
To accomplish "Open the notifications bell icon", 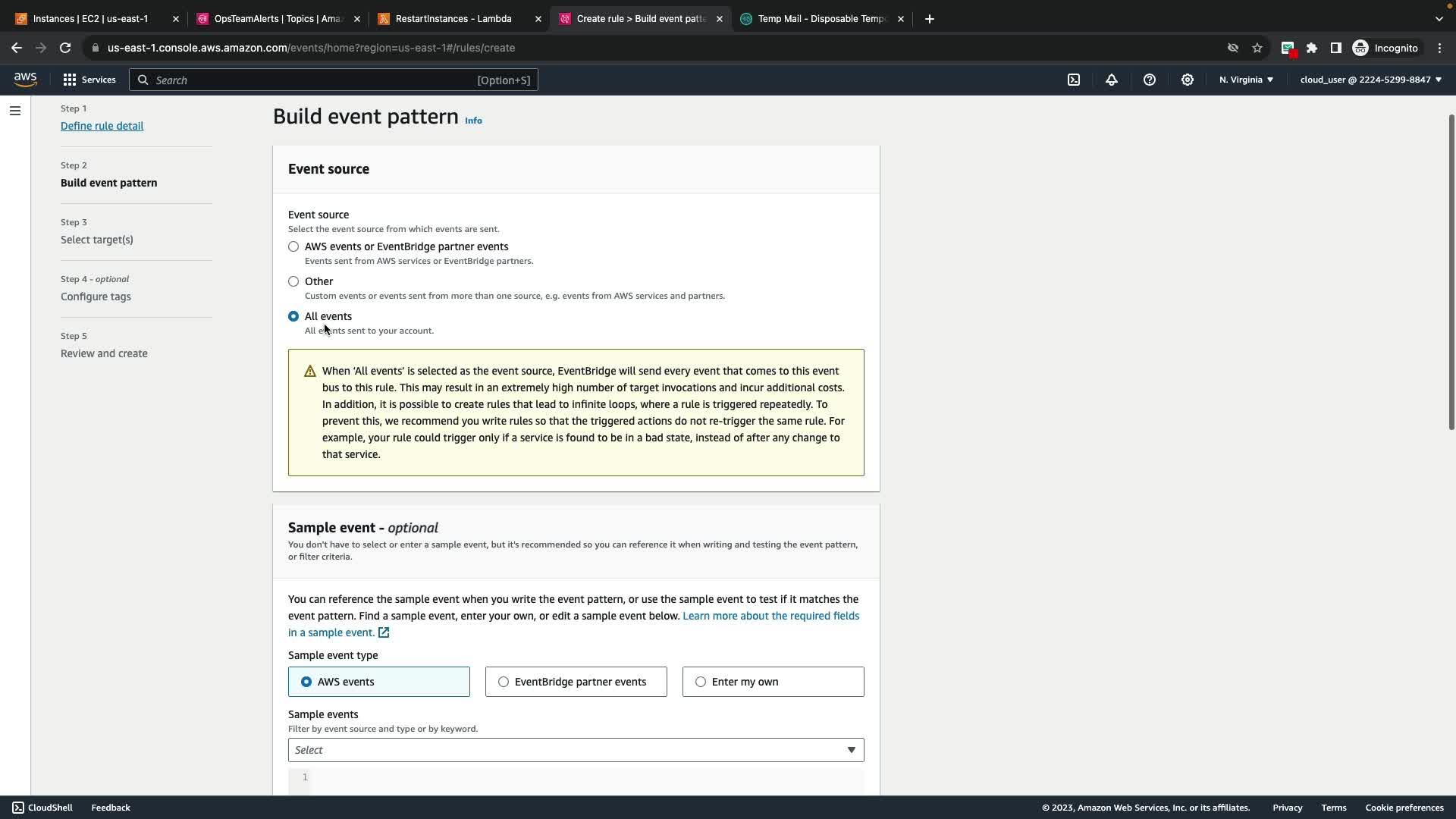I will coord(1112,80).
